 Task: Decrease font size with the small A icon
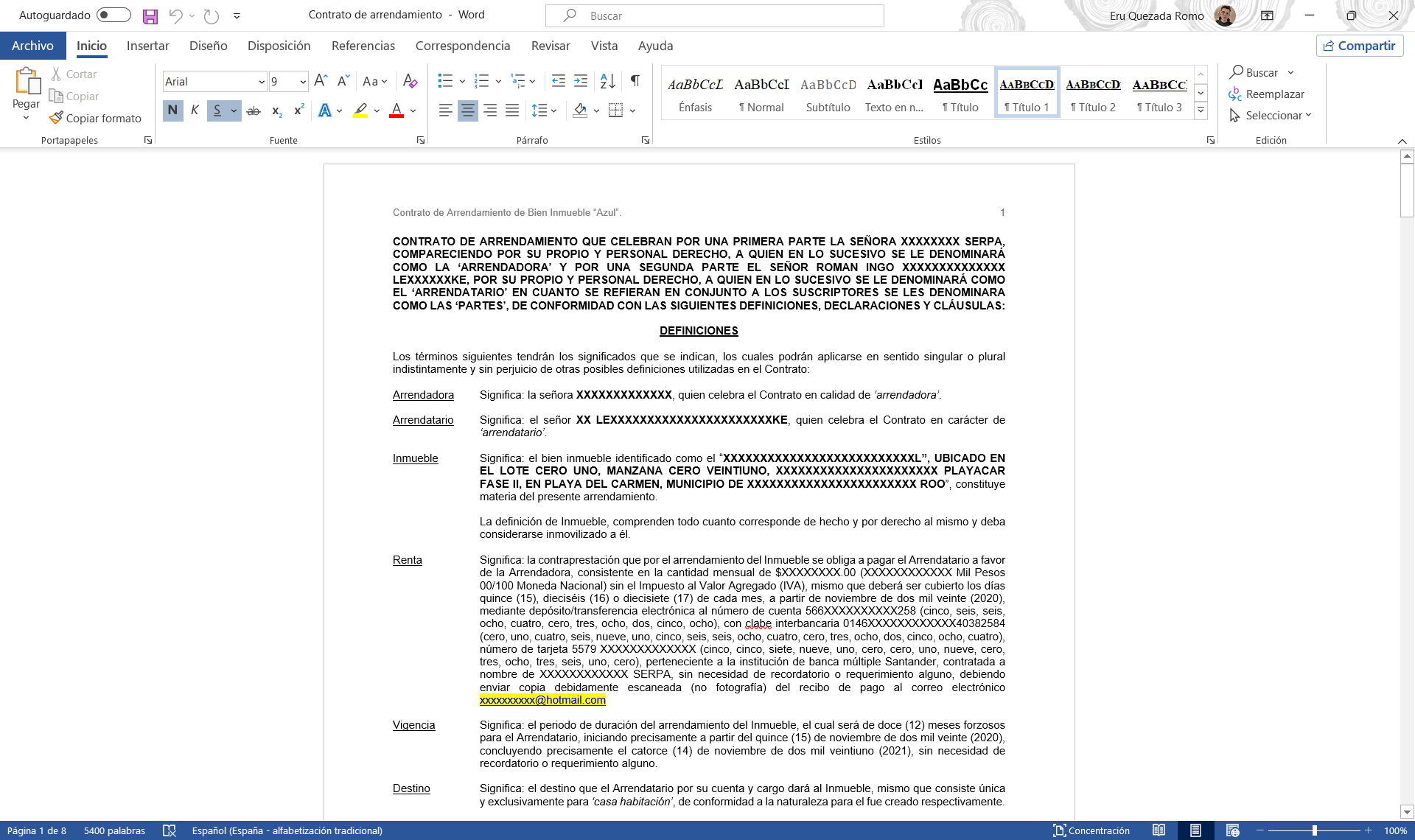pos(343,81)
